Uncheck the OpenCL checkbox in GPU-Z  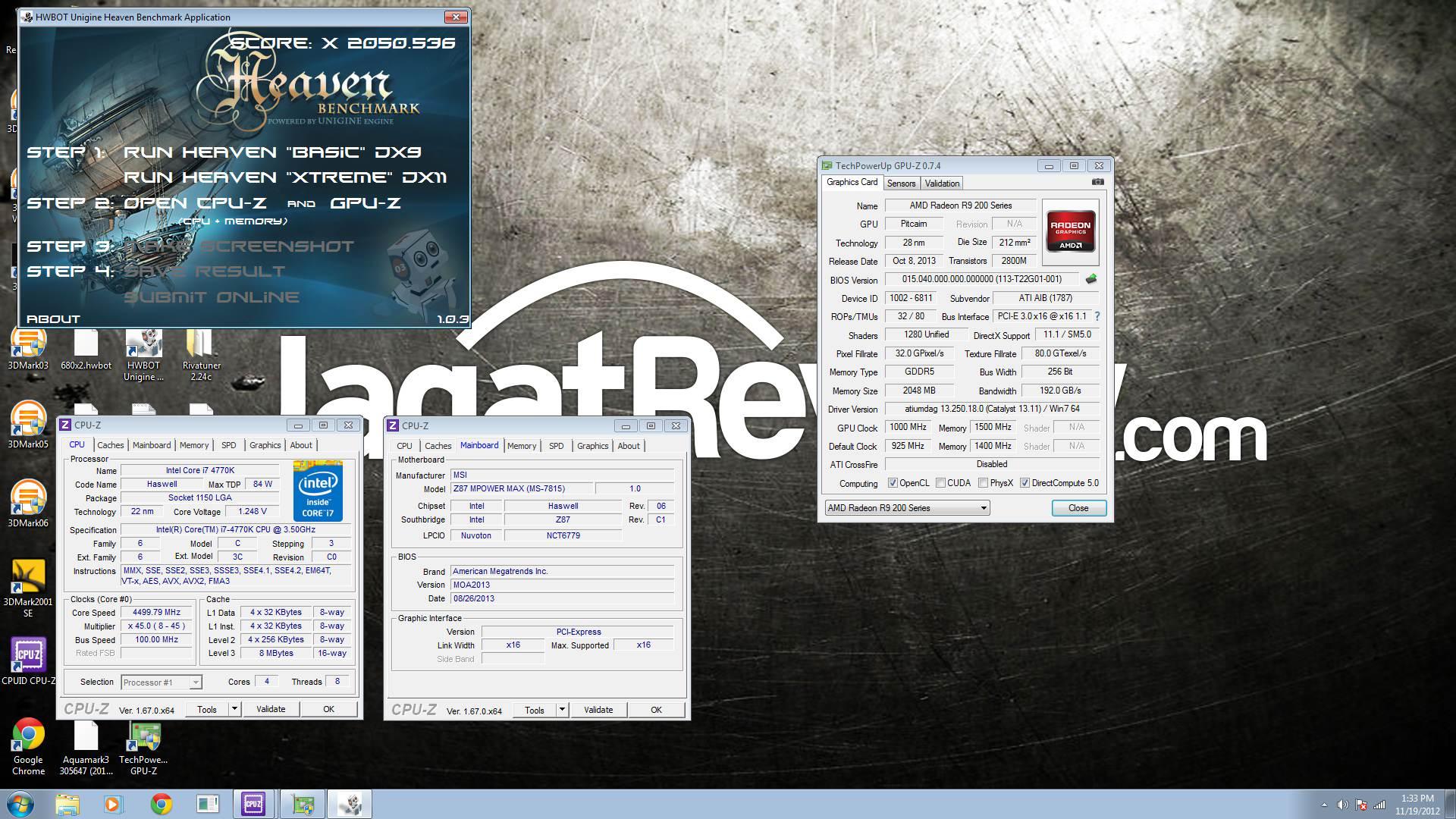[x=893, y=483]
